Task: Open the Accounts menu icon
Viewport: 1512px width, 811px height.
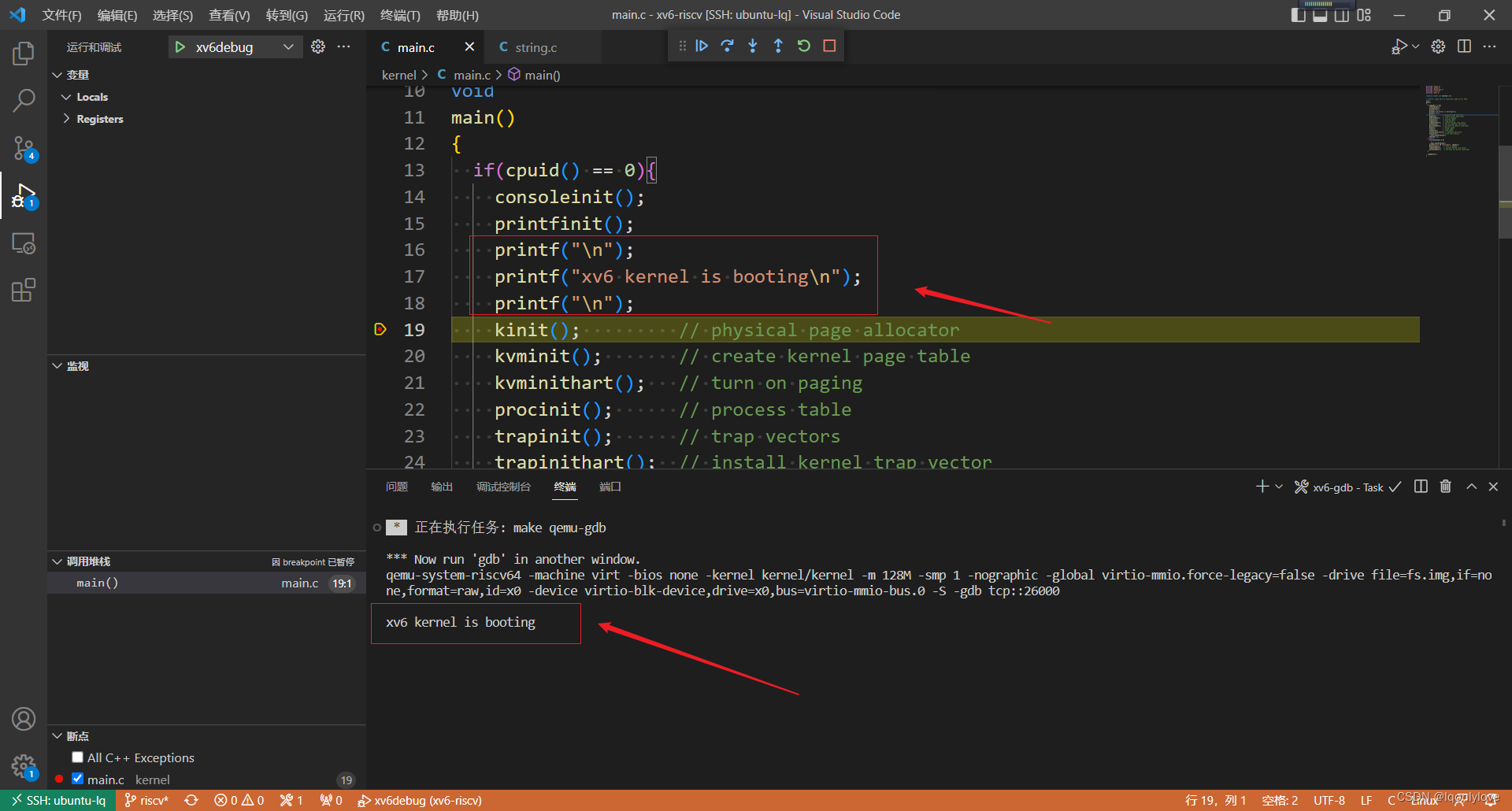Action: (24, 719)
